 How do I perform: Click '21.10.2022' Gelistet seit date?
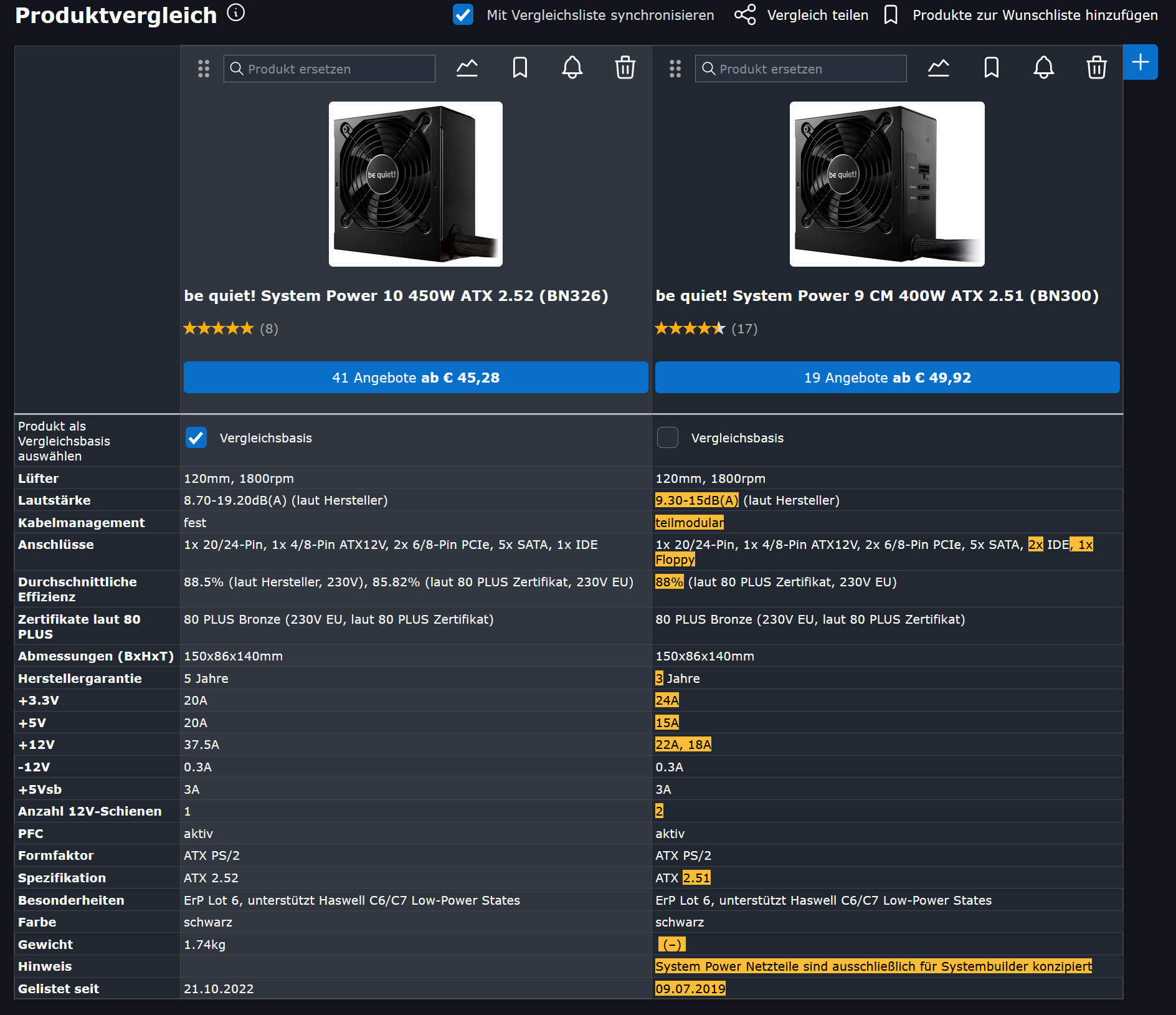[219, 989]
